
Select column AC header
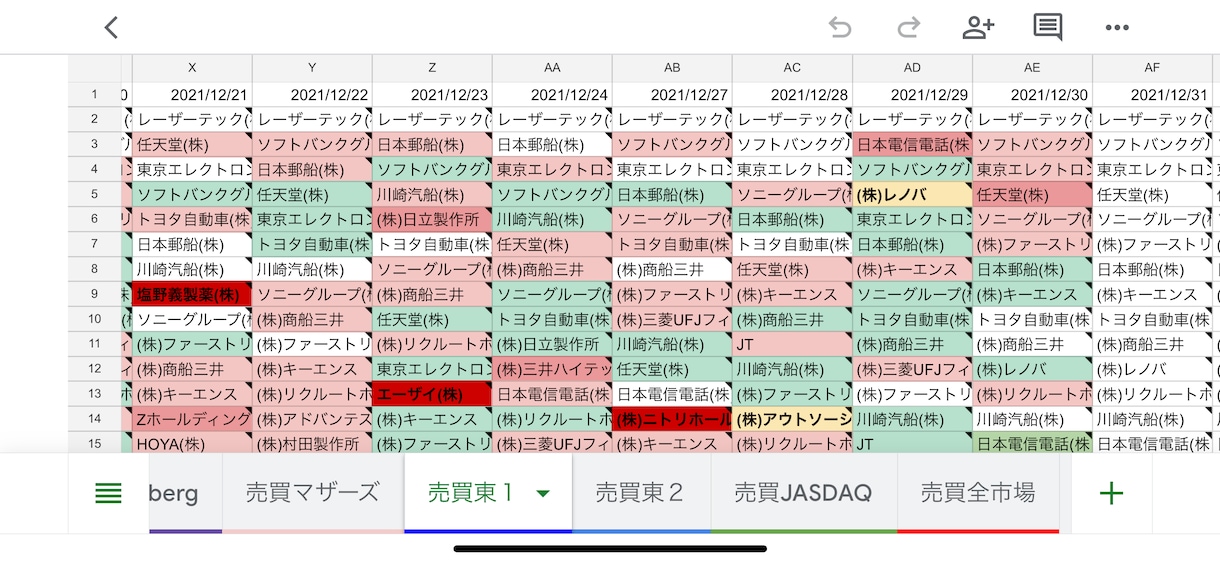coord(792,68)
